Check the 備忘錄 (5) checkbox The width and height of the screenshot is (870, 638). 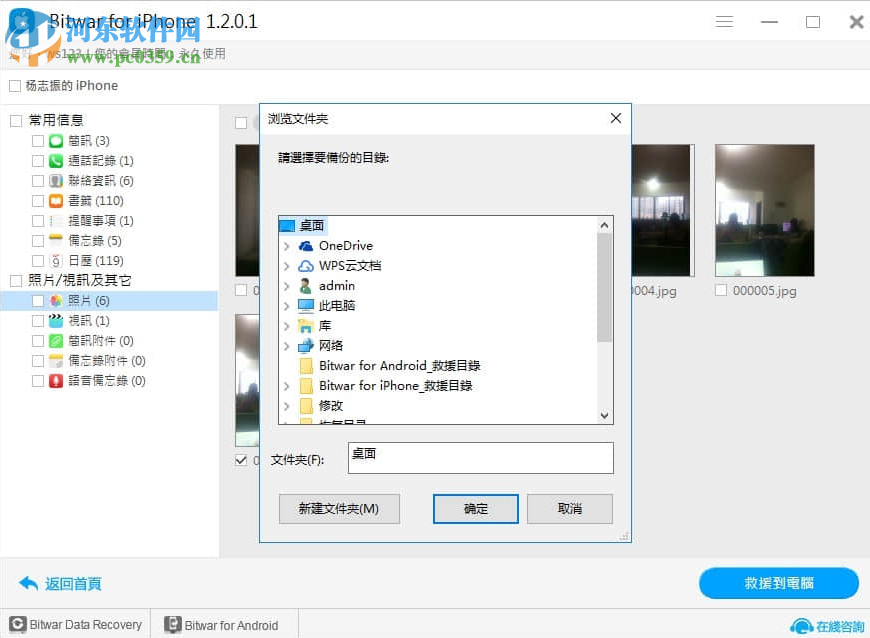[x=40, y=240]
